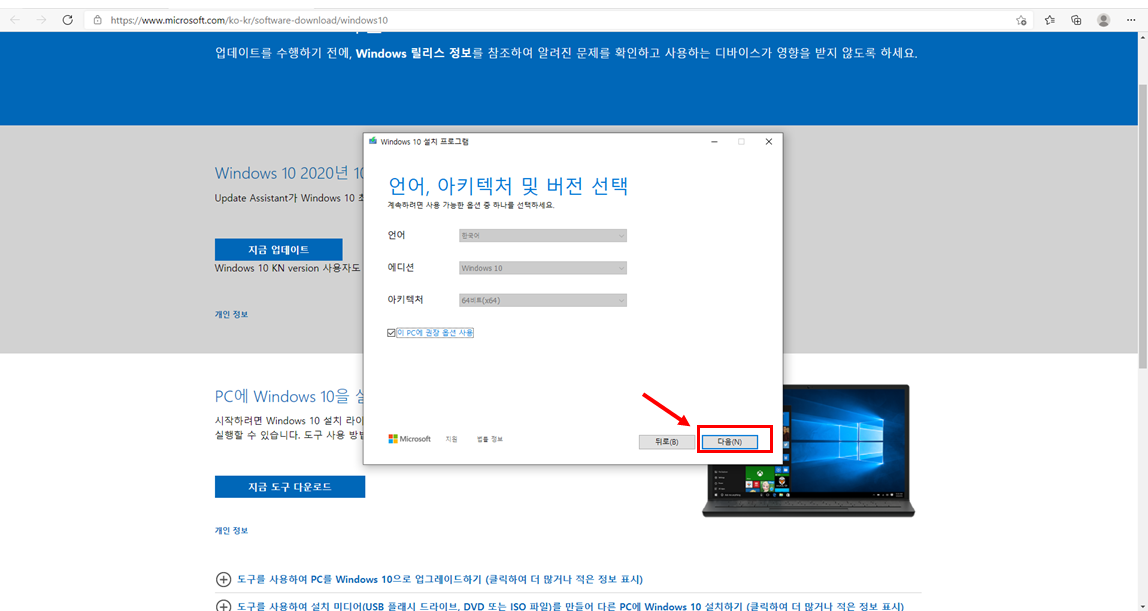Click the Windows 10 setup window icon

click(x=373, y=141)
